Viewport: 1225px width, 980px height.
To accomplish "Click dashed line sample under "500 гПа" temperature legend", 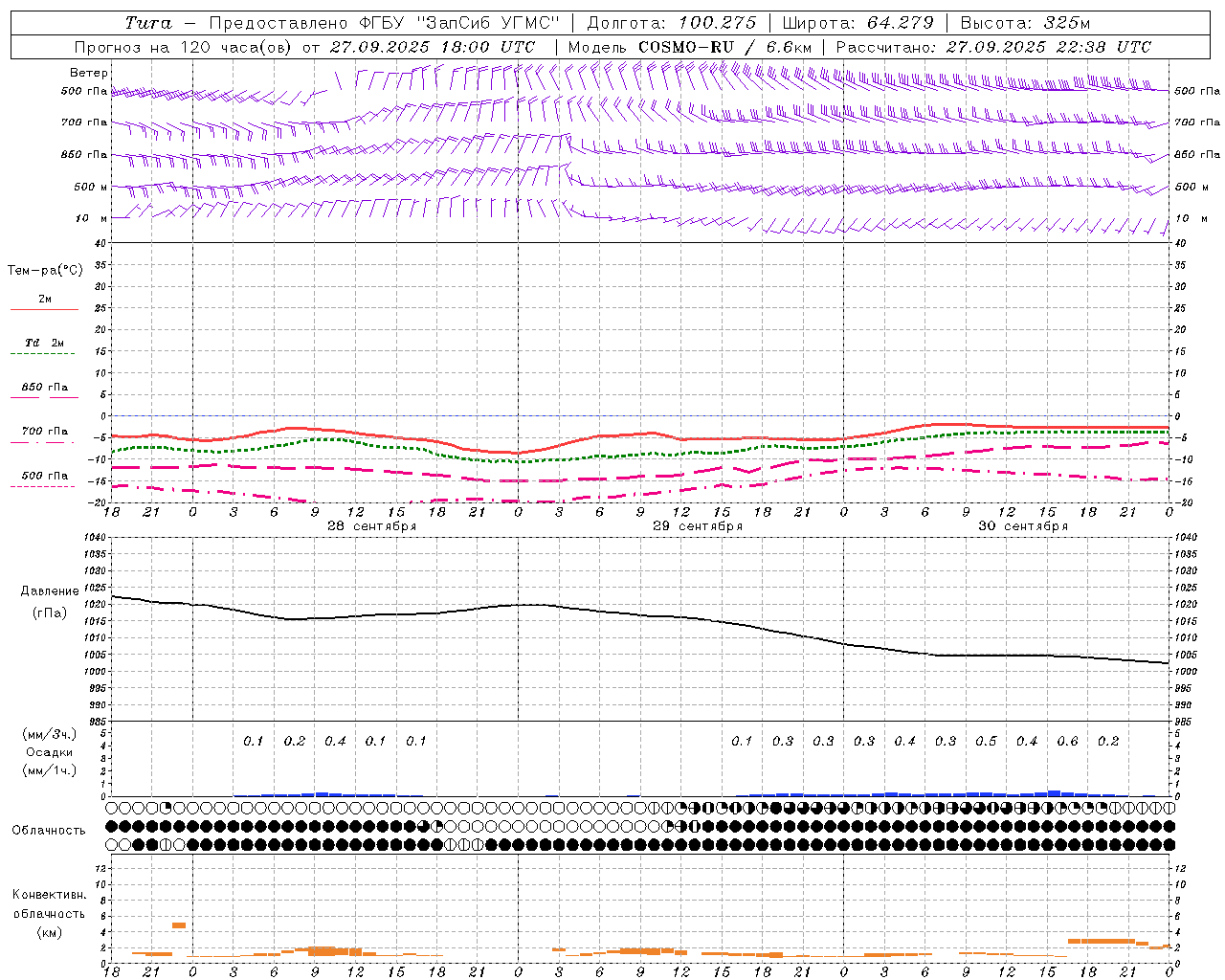I will pos(43,487).
